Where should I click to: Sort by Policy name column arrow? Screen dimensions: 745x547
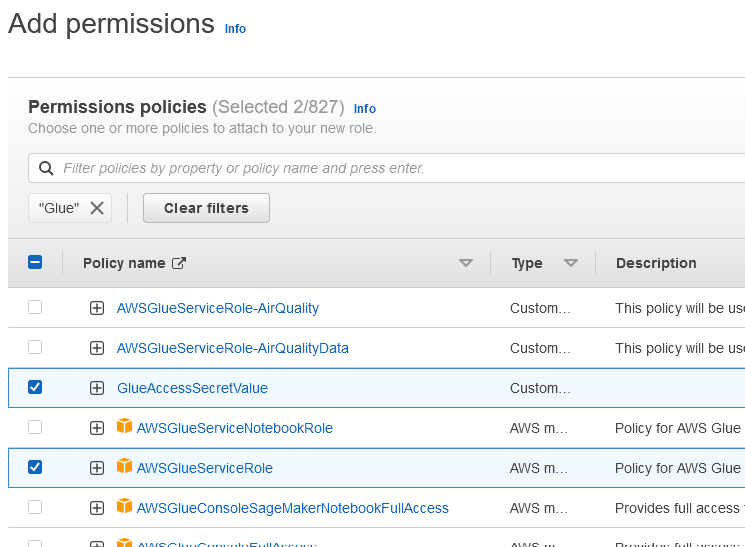pos(465,263)
